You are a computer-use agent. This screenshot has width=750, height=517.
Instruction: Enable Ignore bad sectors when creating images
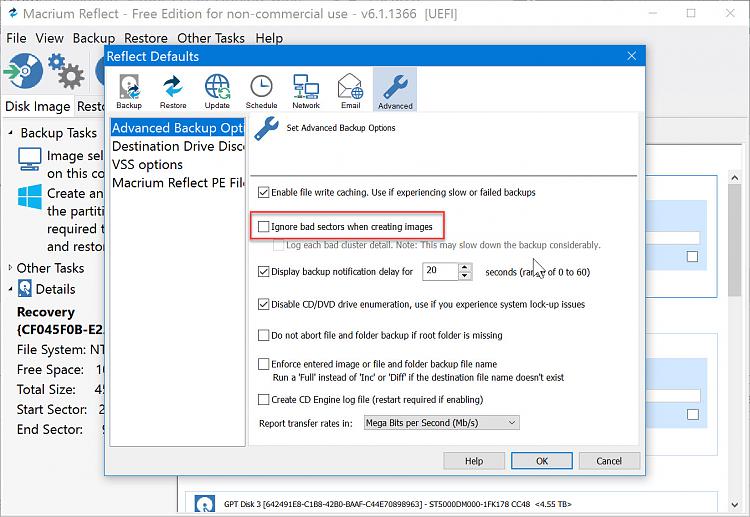coord(263,227)
